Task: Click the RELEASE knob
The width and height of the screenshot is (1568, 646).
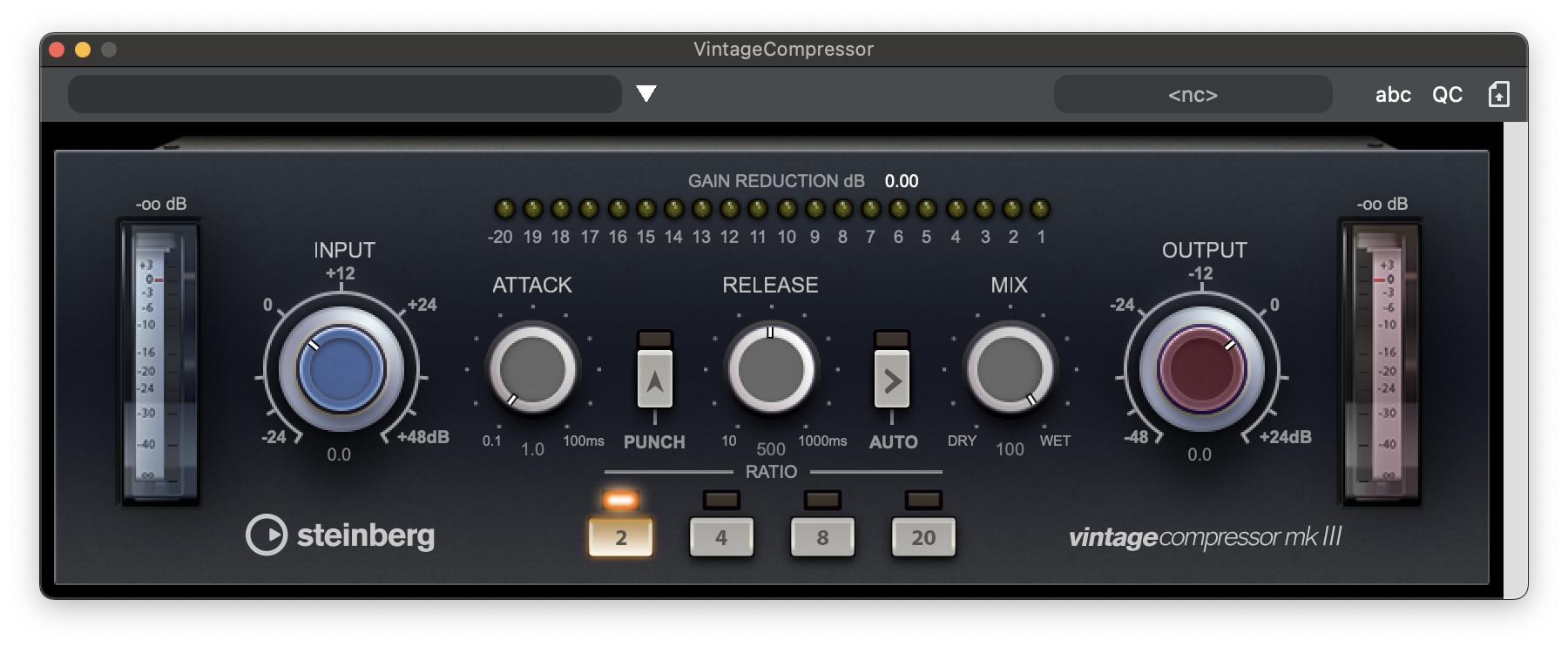Action: pos(770,369)
